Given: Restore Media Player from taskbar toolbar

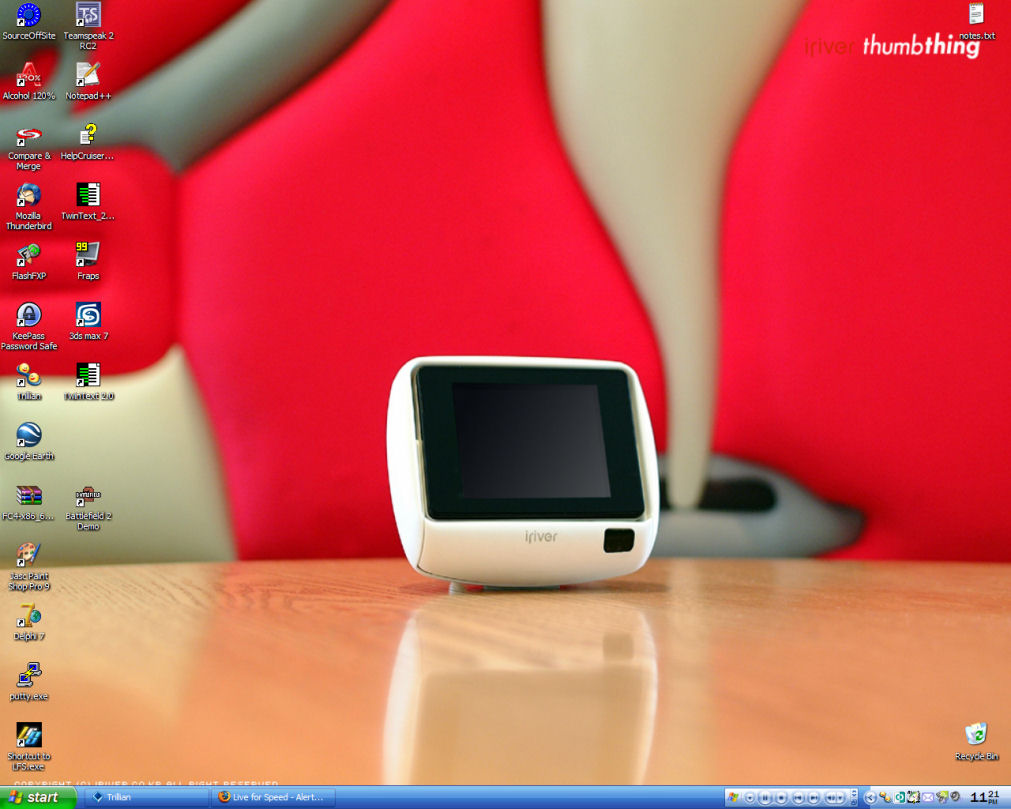Looking at the screenshot, I should point(854,803).
